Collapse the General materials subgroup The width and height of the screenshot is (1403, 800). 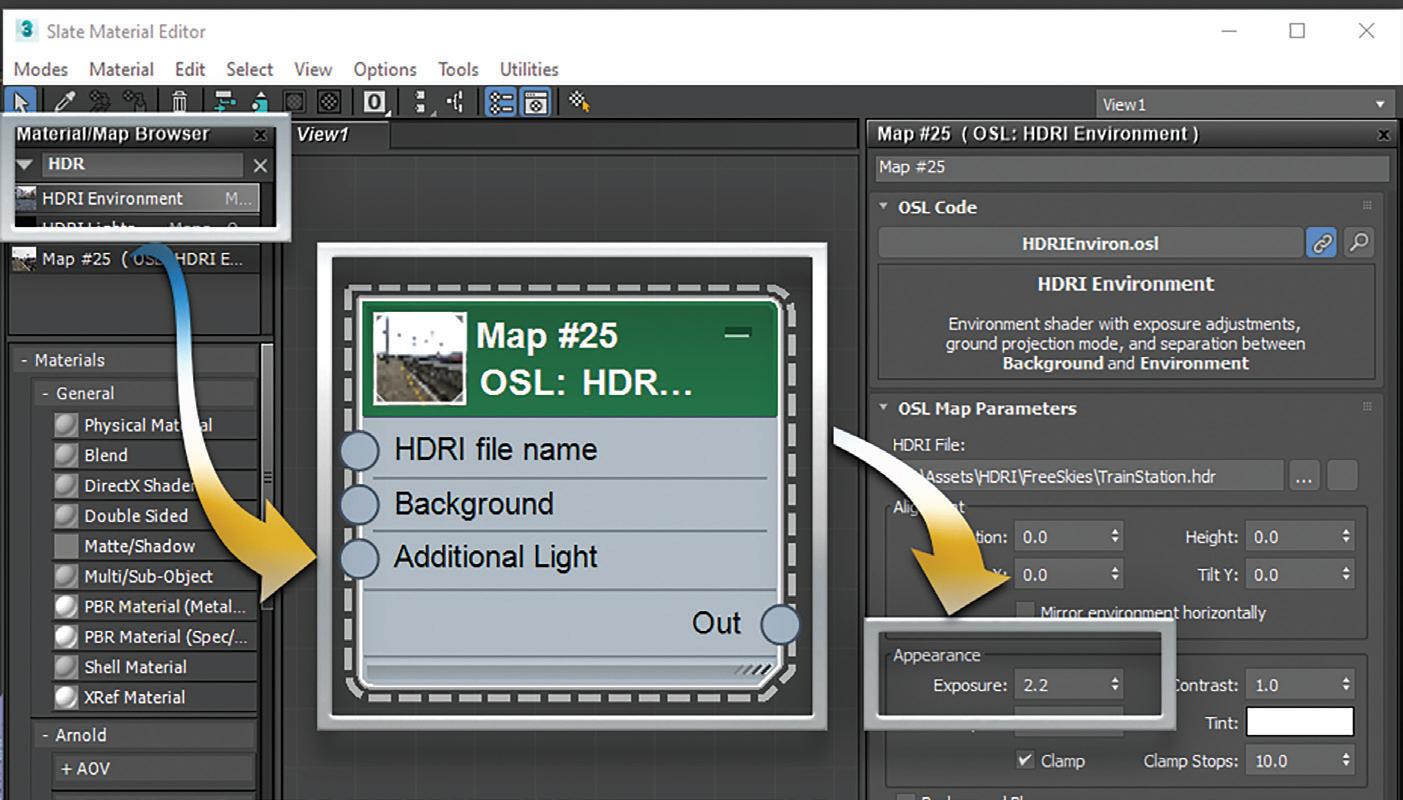pyautogui.click(x=45, y=394)
